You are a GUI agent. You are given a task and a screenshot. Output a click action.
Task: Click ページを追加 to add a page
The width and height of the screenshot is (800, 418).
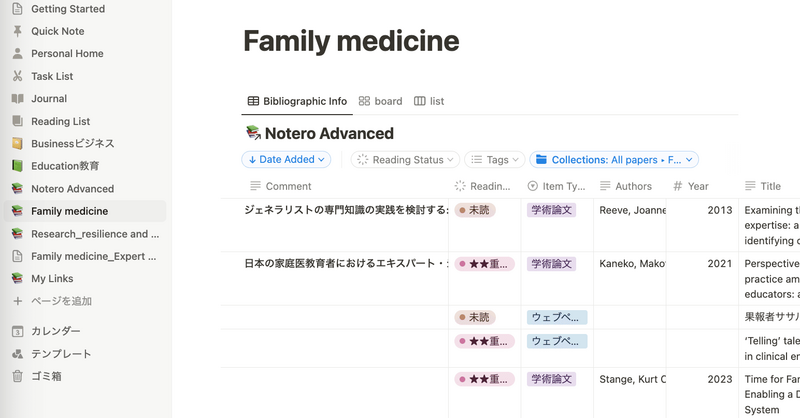pos(61,301)
